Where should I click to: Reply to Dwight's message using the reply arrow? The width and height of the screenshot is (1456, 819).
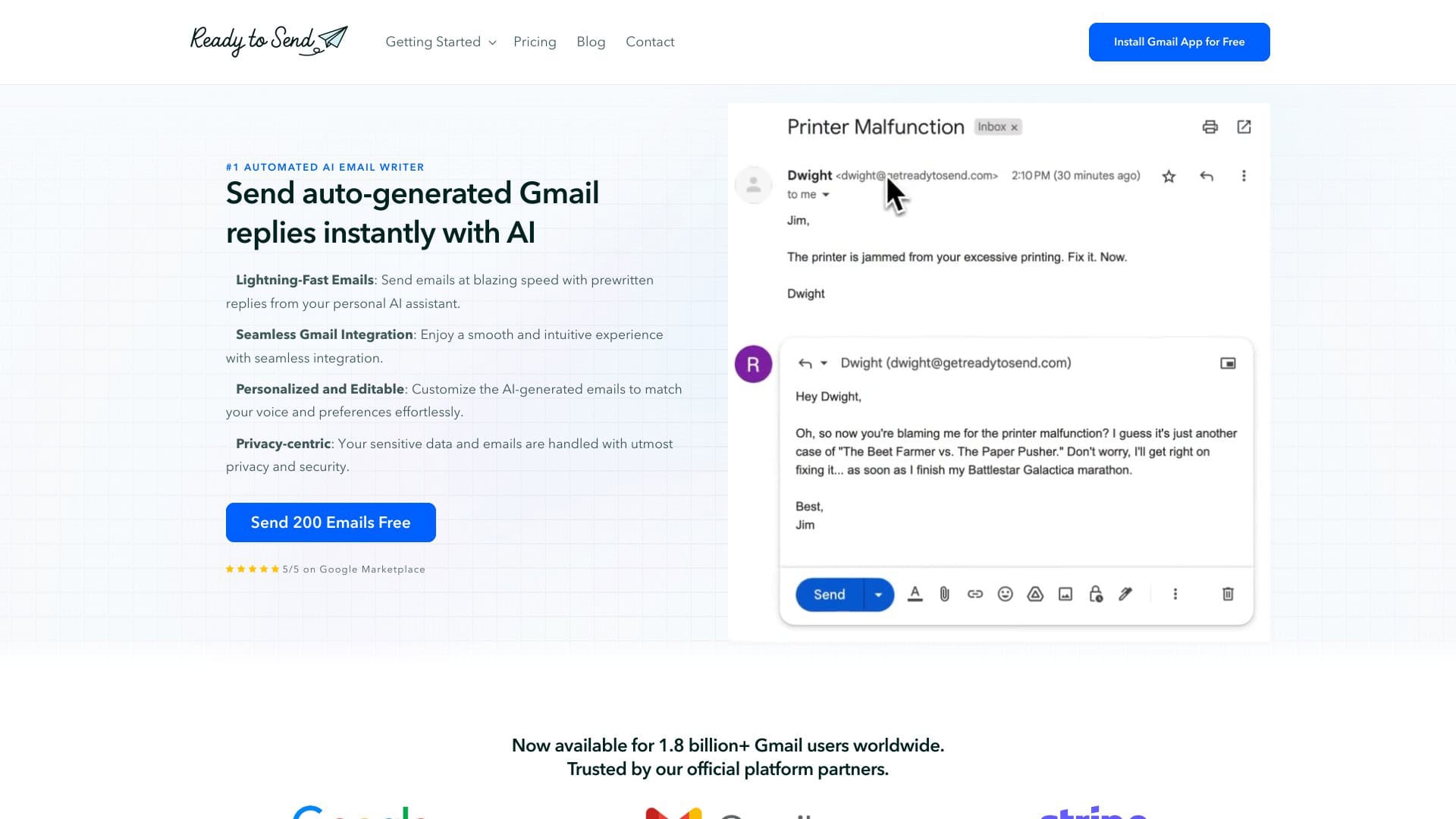coord(1207,175)
